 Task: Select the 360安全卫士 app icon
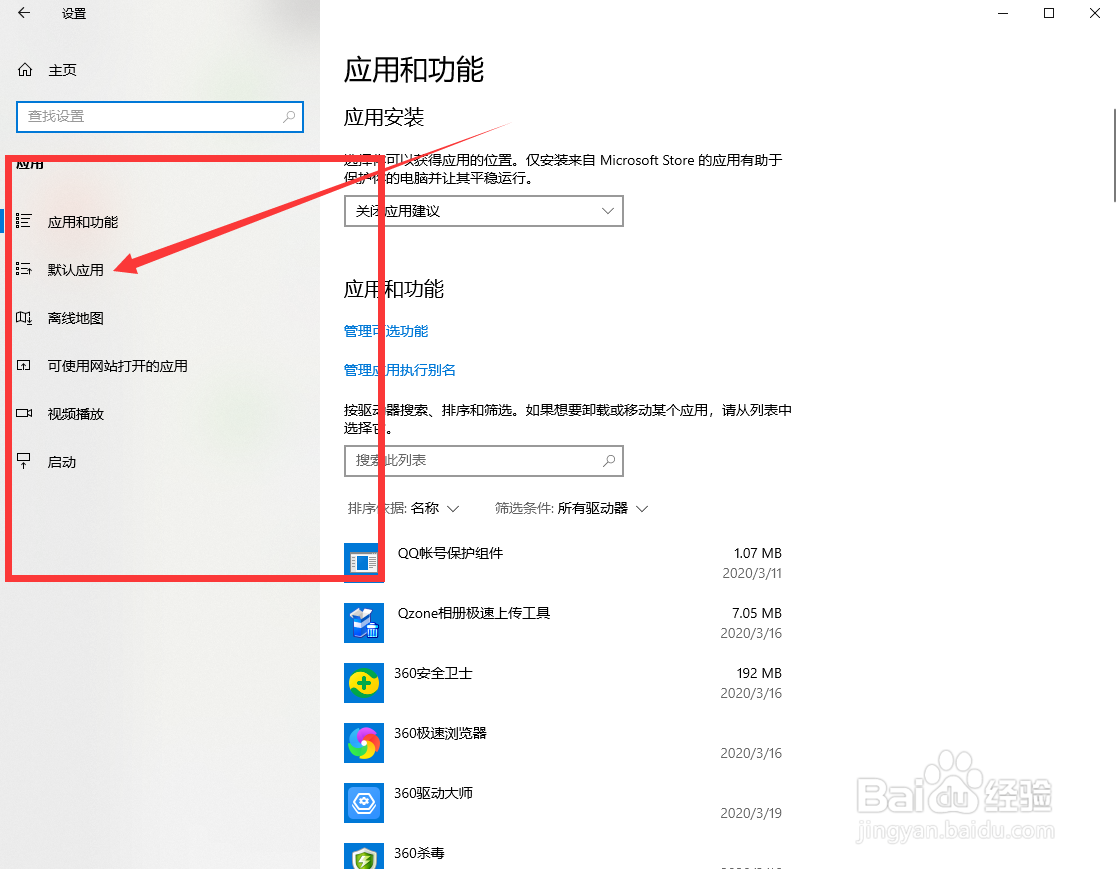point(363,683)
